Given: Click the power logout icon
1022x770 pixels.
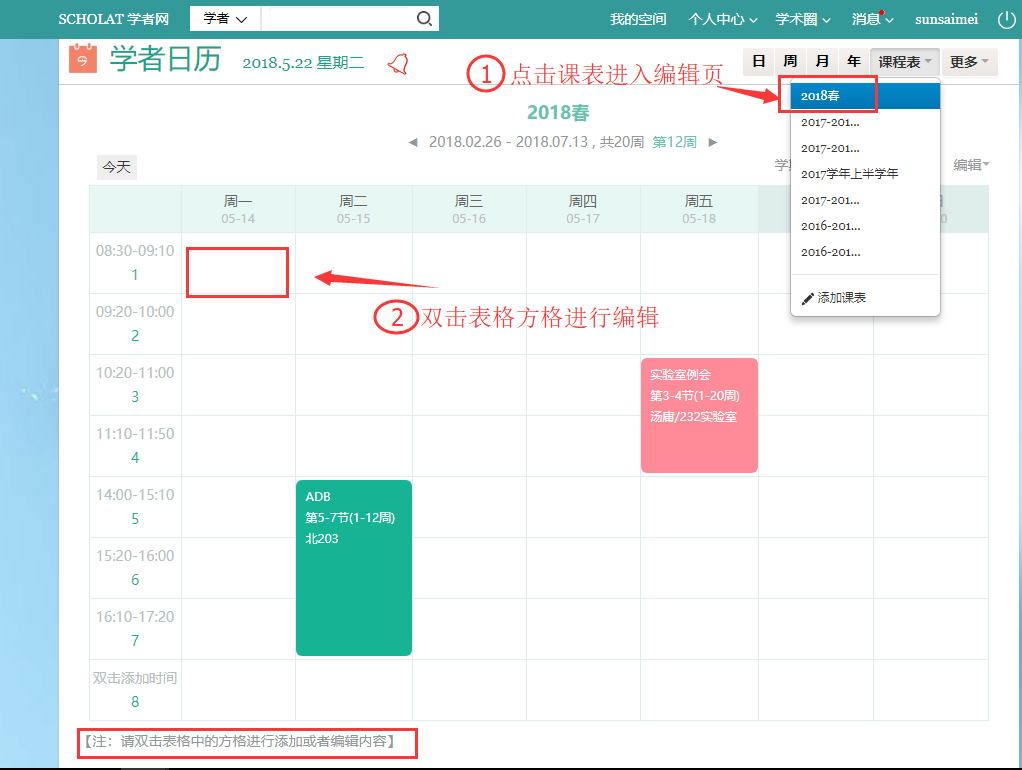Looking at the screenshot, I should pos(1006,19).
